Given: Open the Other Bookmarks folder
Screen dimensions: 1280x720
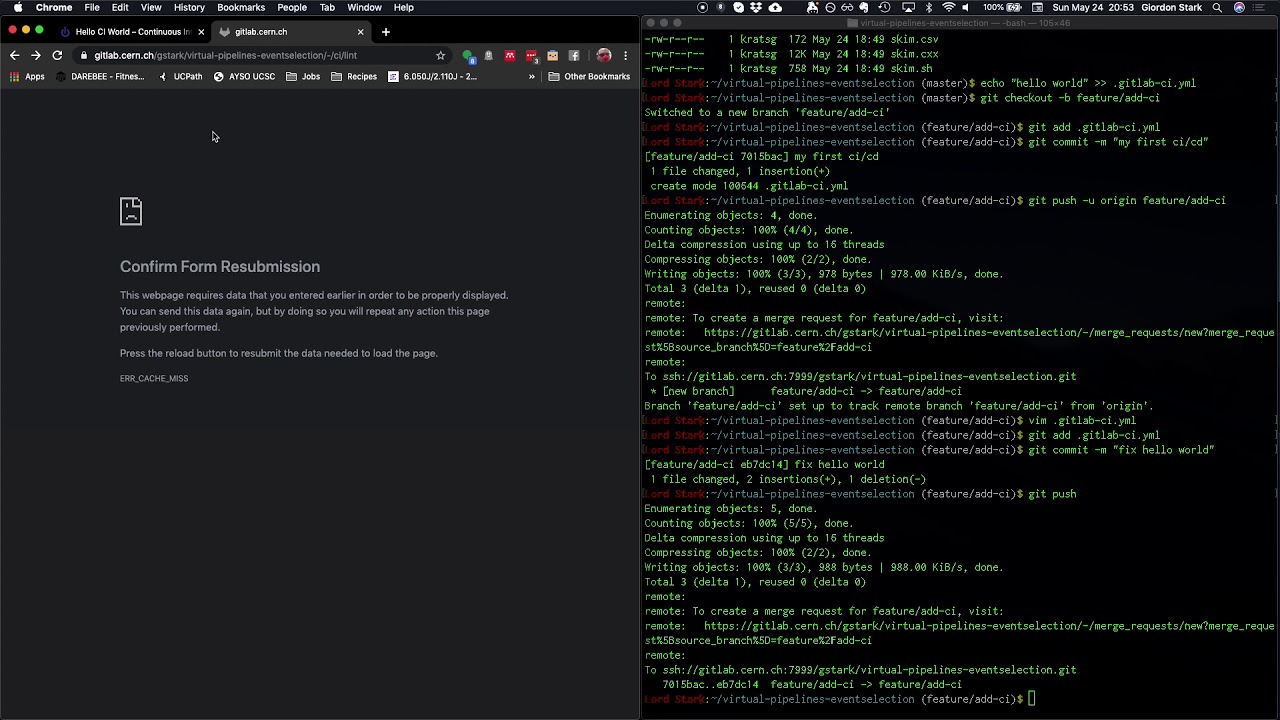Looking at the screenshot, I should coord(589,77).
